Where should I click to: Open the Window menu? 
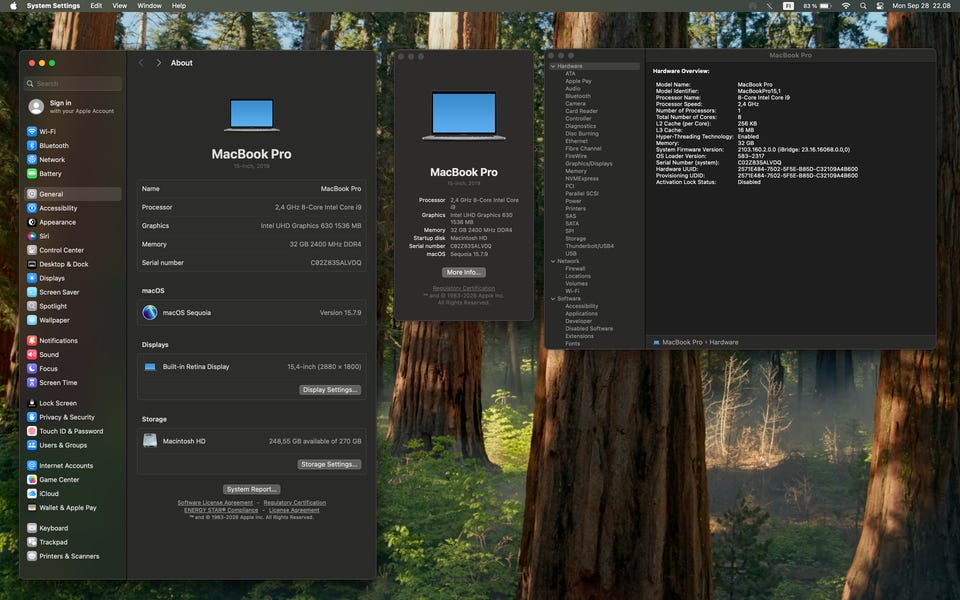[149, 6]
